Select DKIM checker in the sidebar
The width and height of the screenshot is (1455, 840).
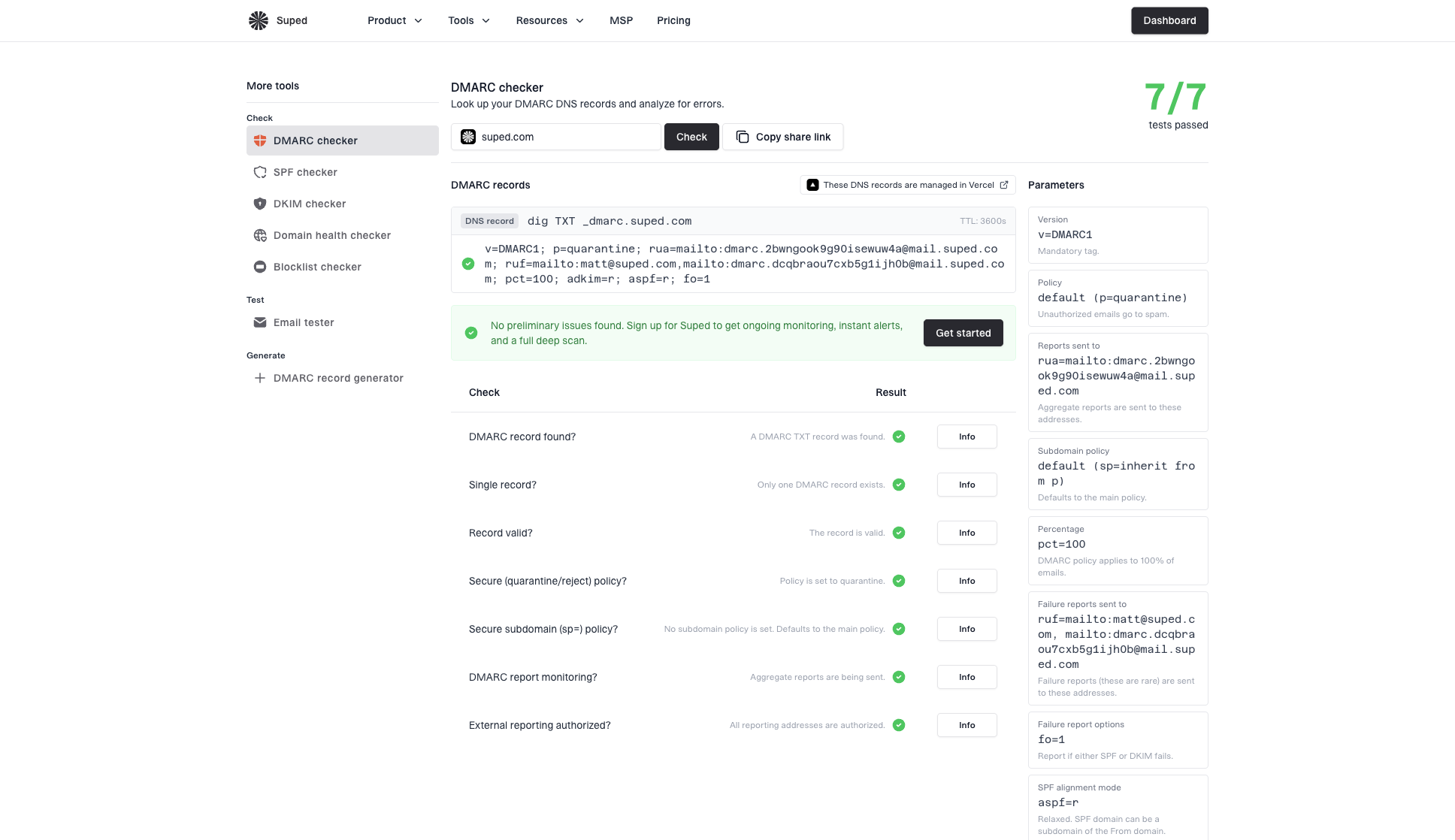pos(343,204)
